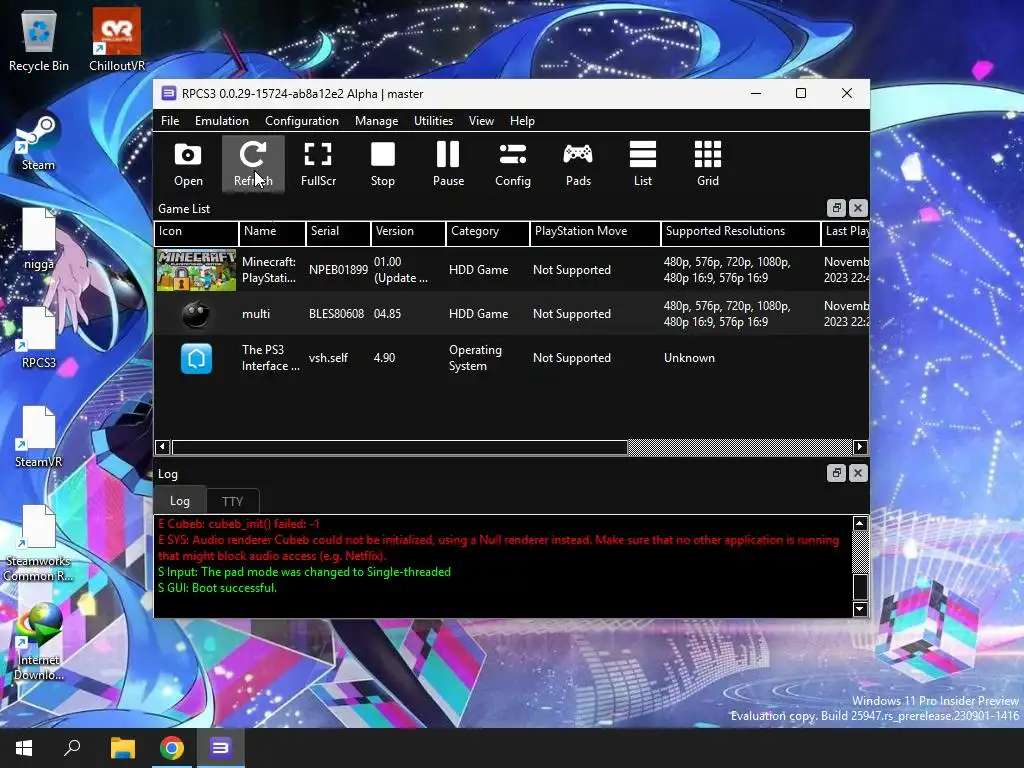Image resolution: width=1024 pixels, height=768 pixels.
Task: Sort by the Serial column header
Action: [x=338, y=232]
